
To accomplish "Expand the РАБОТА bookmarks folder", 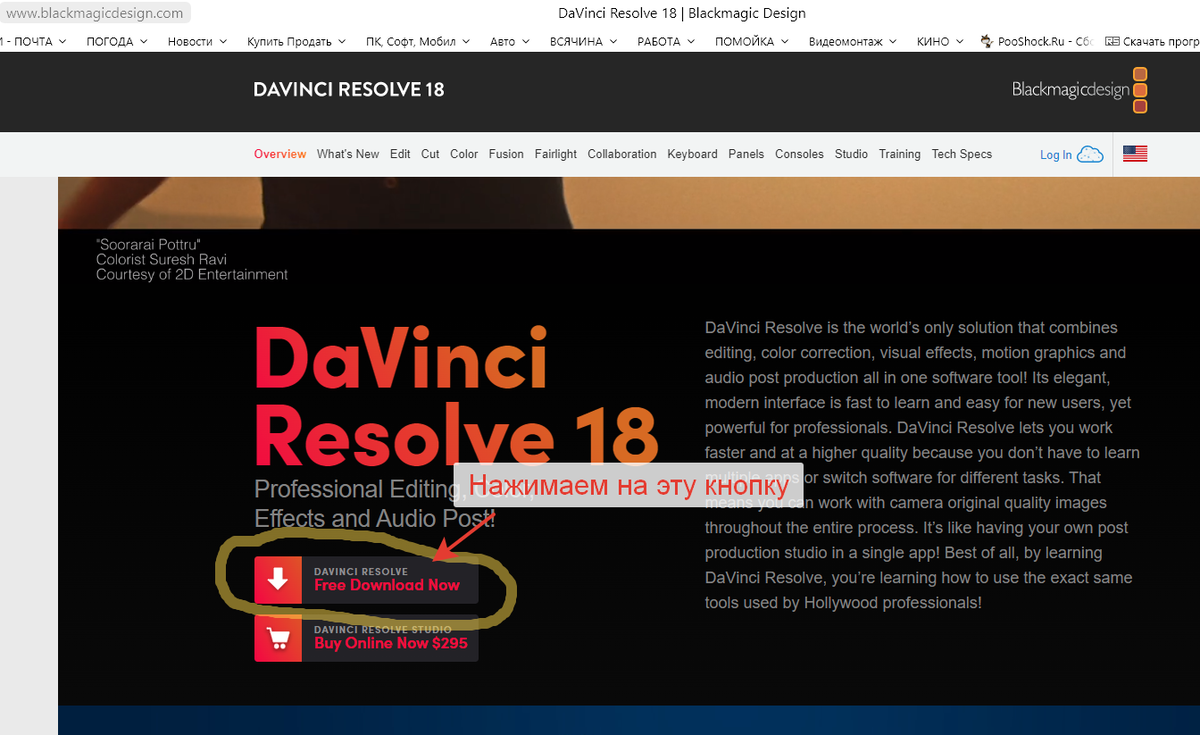I will pos(666,41).
